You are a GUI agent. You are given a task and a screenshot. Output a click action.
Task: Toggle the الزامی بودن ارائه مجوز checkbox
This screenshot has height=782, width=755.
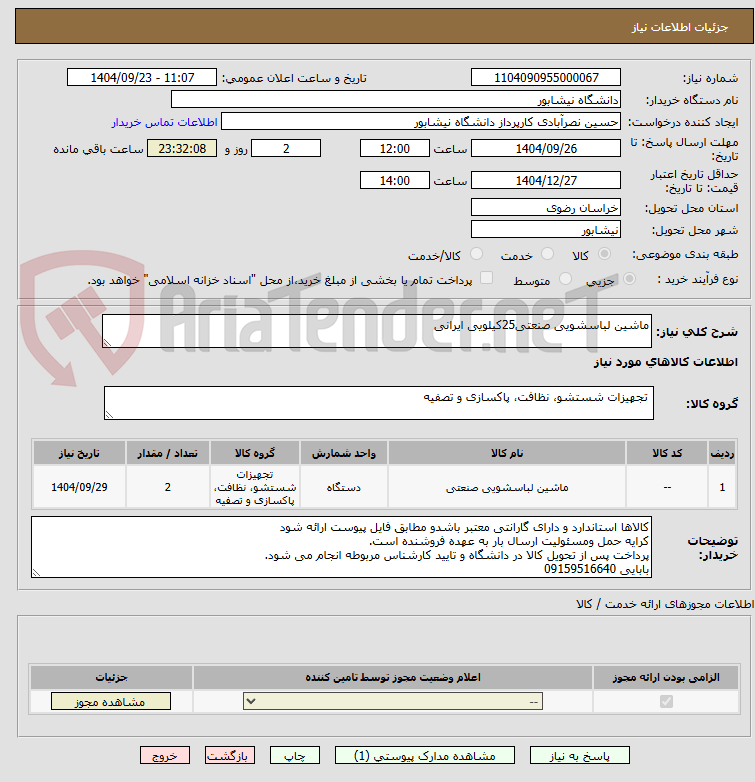[x=666, y=701]
